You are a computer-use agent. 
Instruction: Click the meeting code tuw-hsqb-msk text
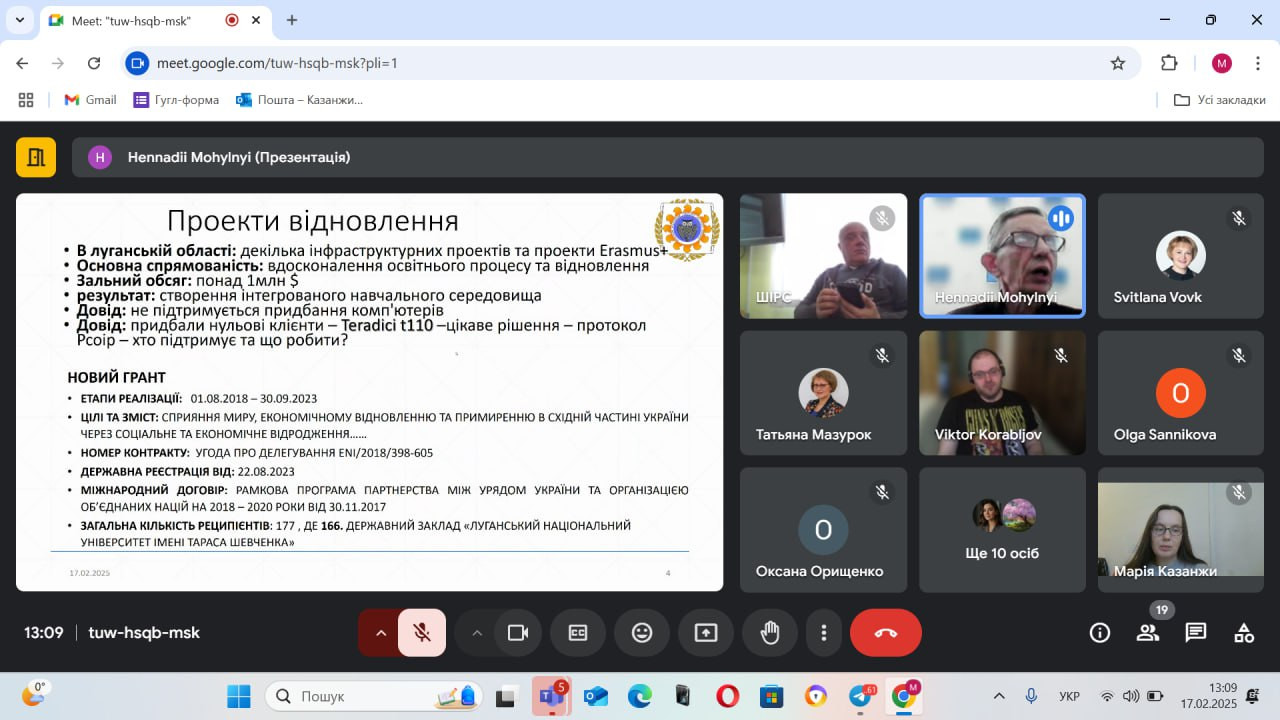point(144,633)
